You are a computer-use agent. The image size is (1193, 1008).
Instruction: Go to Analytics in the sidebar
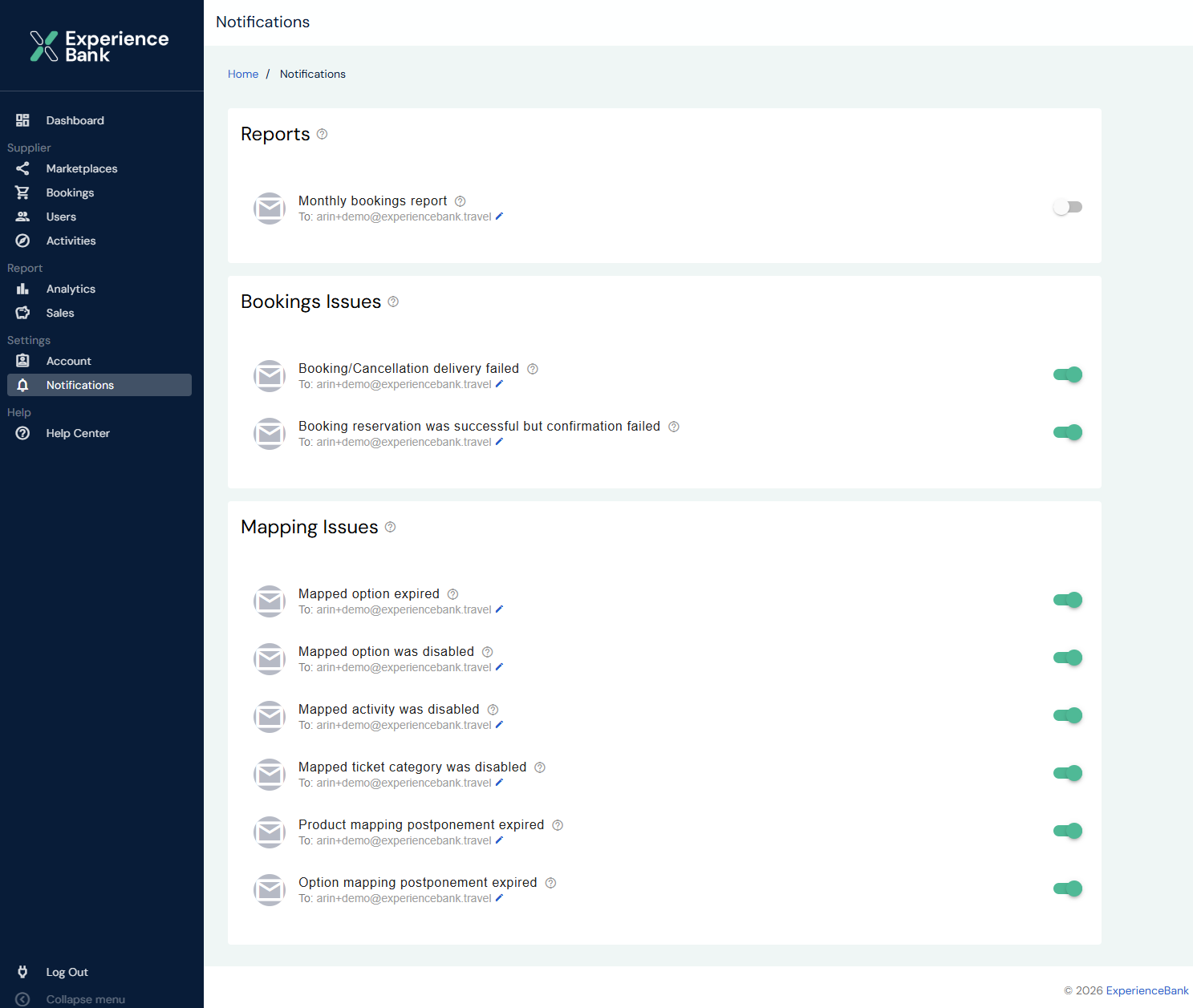(71, 289)
